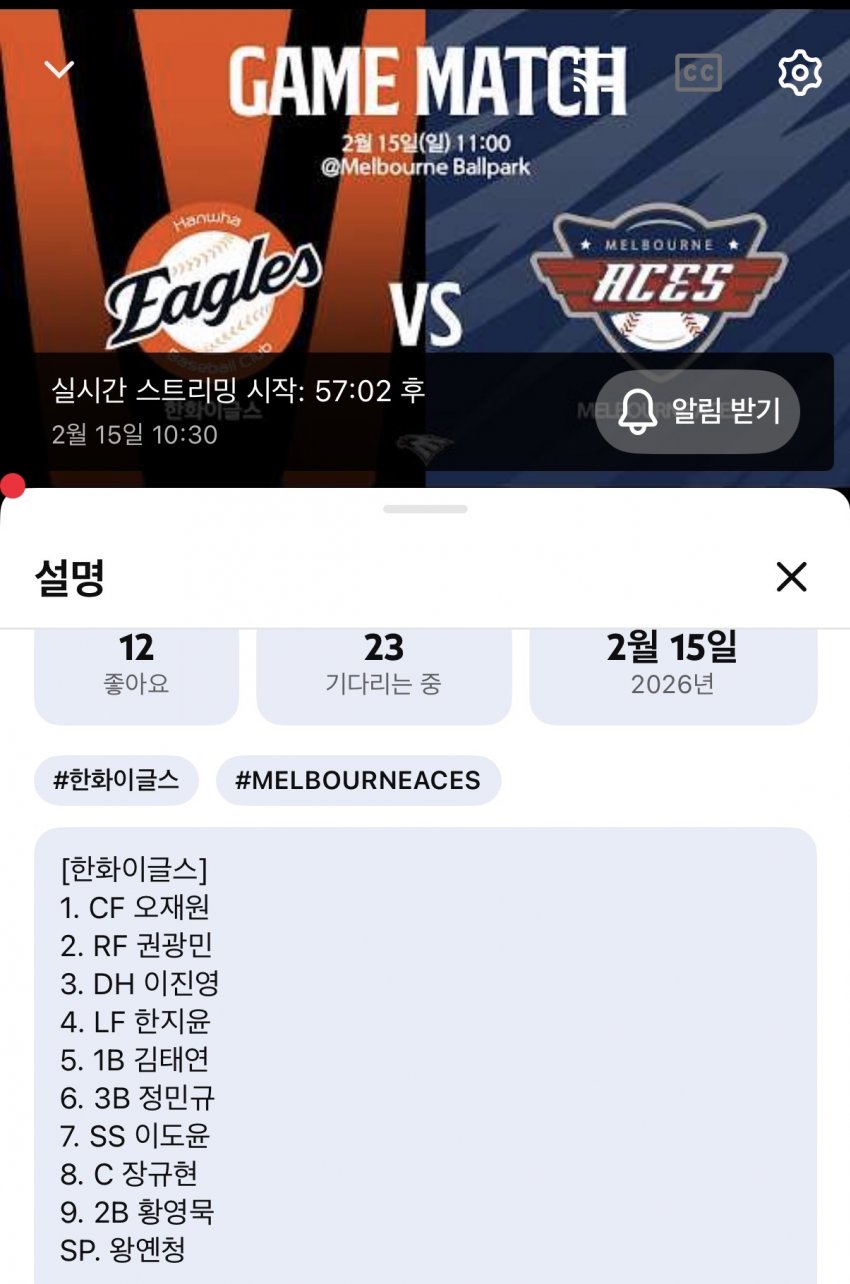Tap the 23 기다리는 중 waiting card
This screenshot has height=1284, width=850.
coord(384,668)
